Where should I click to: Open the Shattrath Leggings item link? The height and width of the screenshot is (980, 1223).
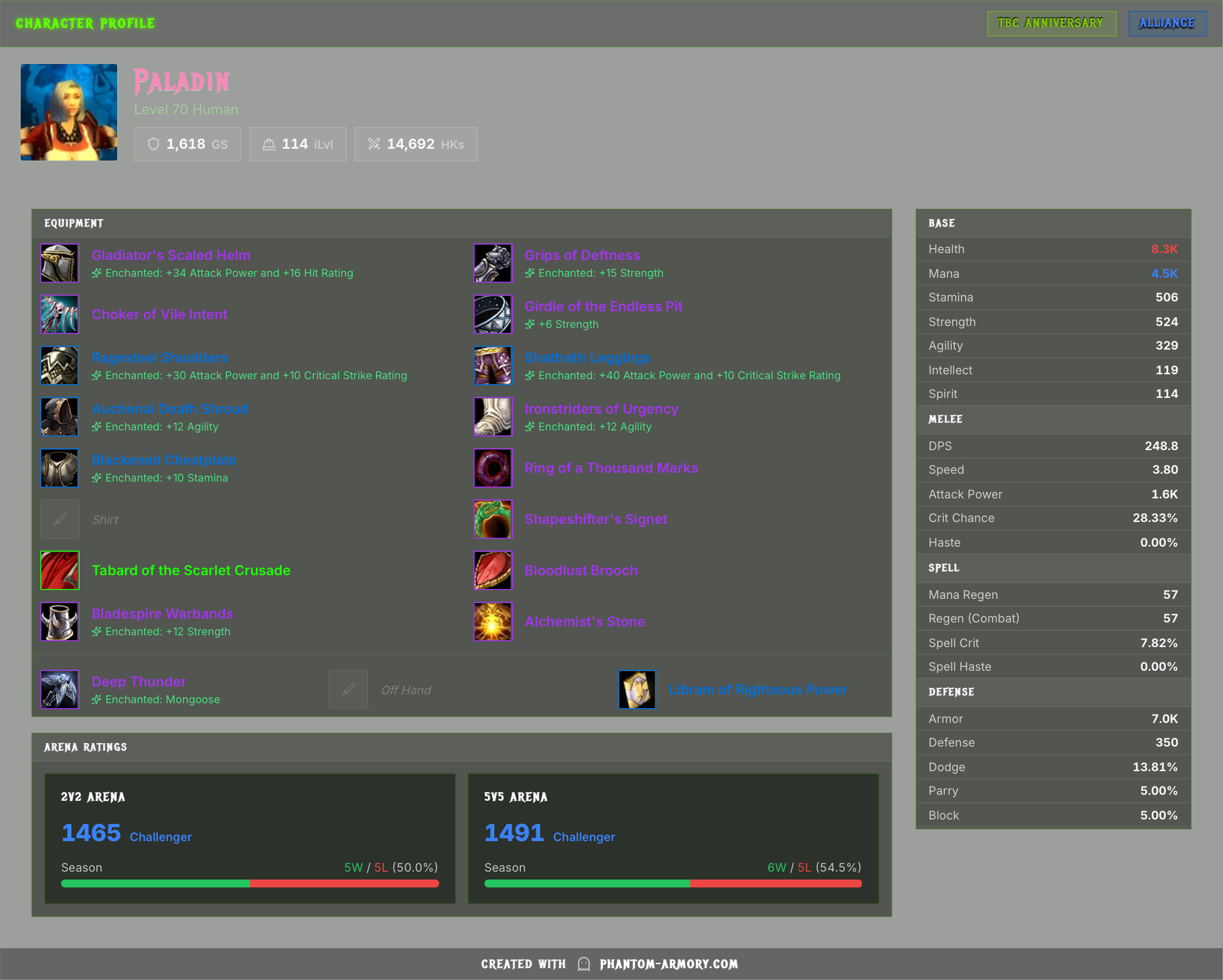point(588,358)
